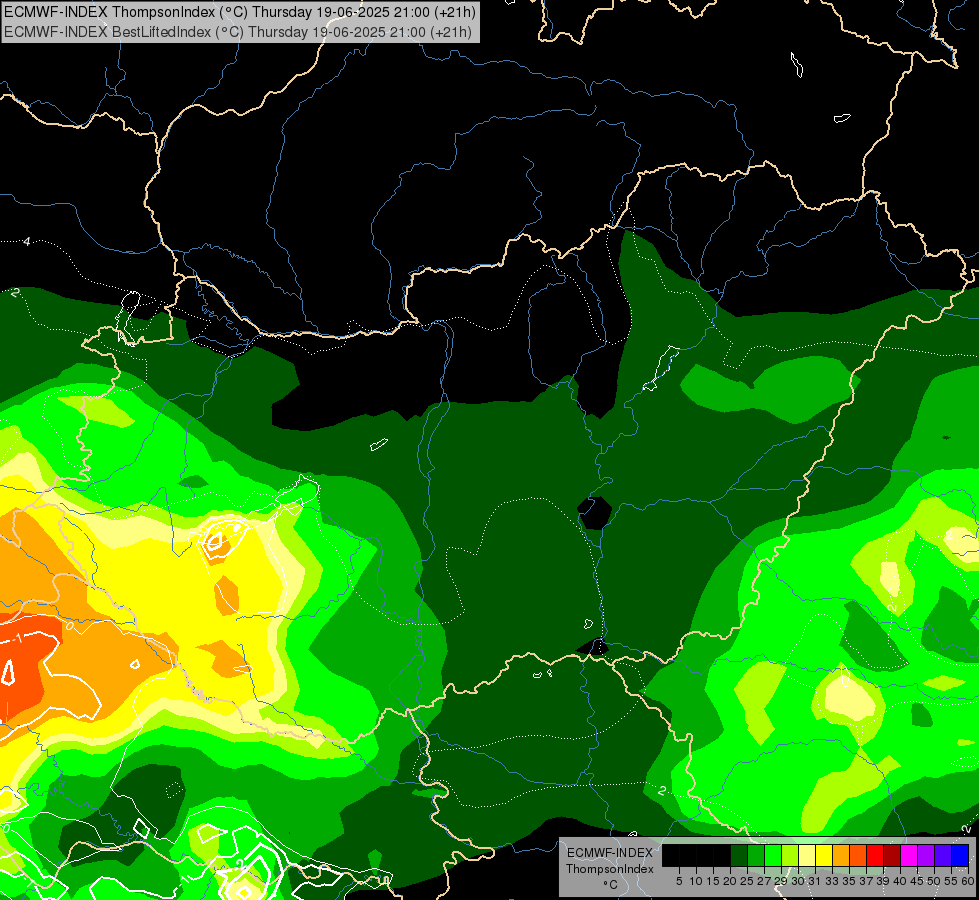Click the legend tick label 55
Image resolution: width=979 pixels, height=900 pixels.
[951, 881]
